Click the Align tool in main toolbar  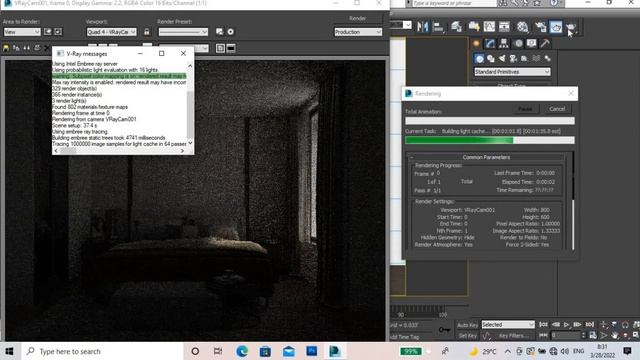pos(438,27)
